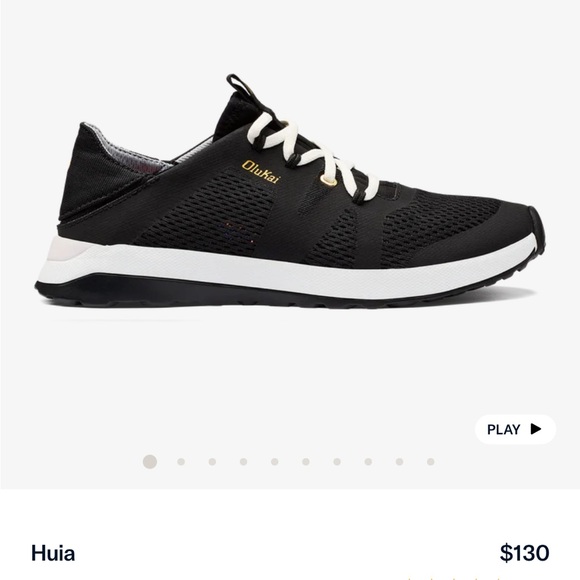Show the eighth image via dot
580x580 pixels.
pos(368,462)
